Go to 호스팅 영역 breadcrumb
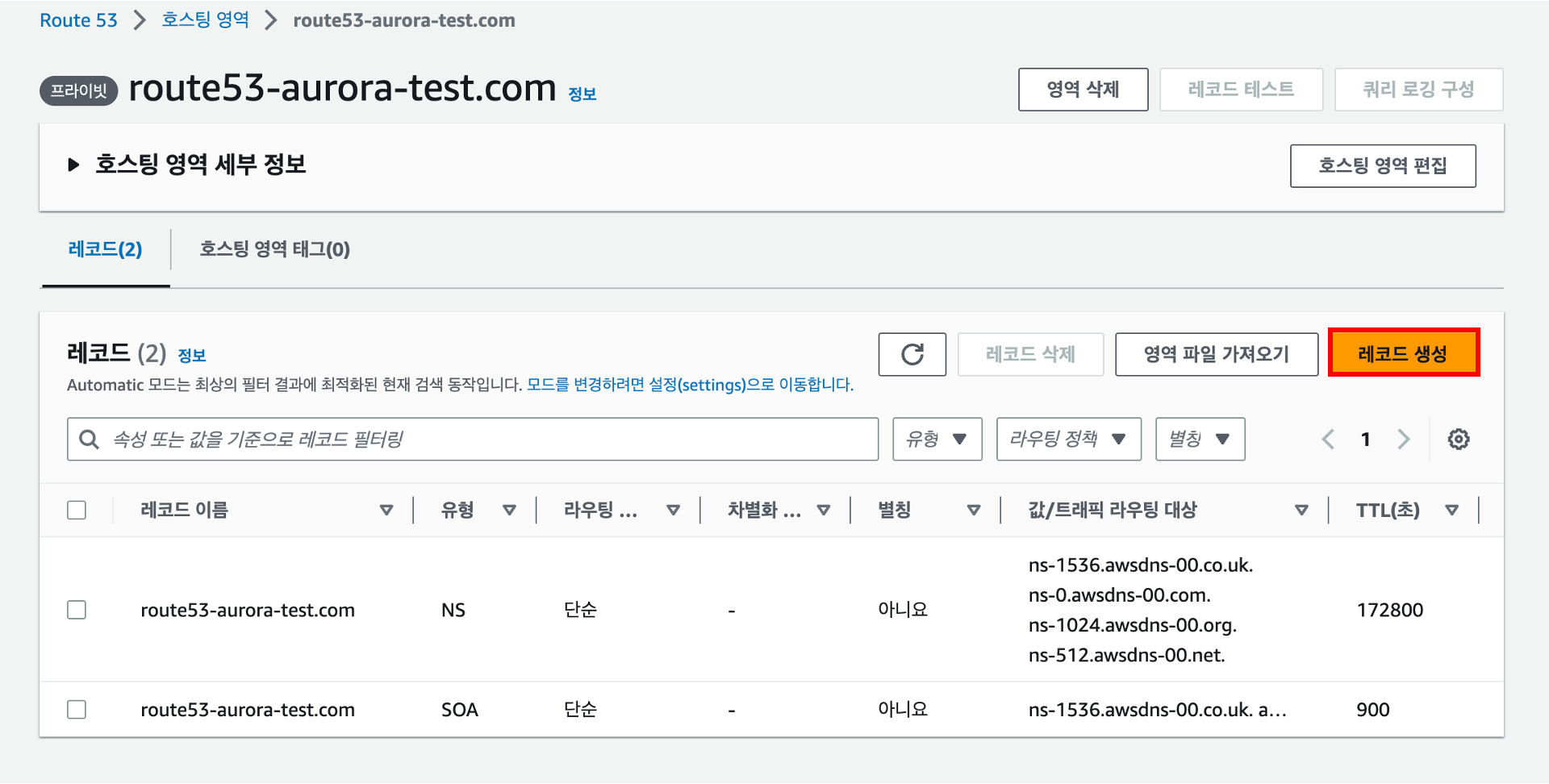This screenshot has height=784, width=1549. point(206,20)
